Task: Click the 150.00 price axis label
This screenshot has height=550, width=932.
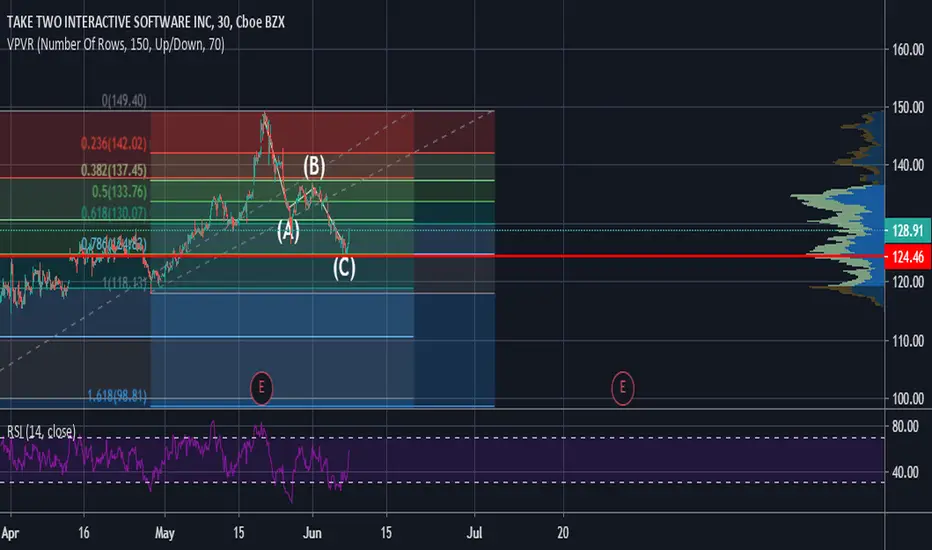Action: 908,108
